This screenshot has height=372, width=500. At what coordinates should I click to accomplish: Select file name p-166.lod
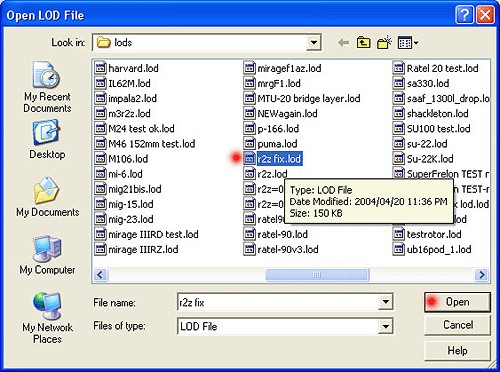coord(278,129)
